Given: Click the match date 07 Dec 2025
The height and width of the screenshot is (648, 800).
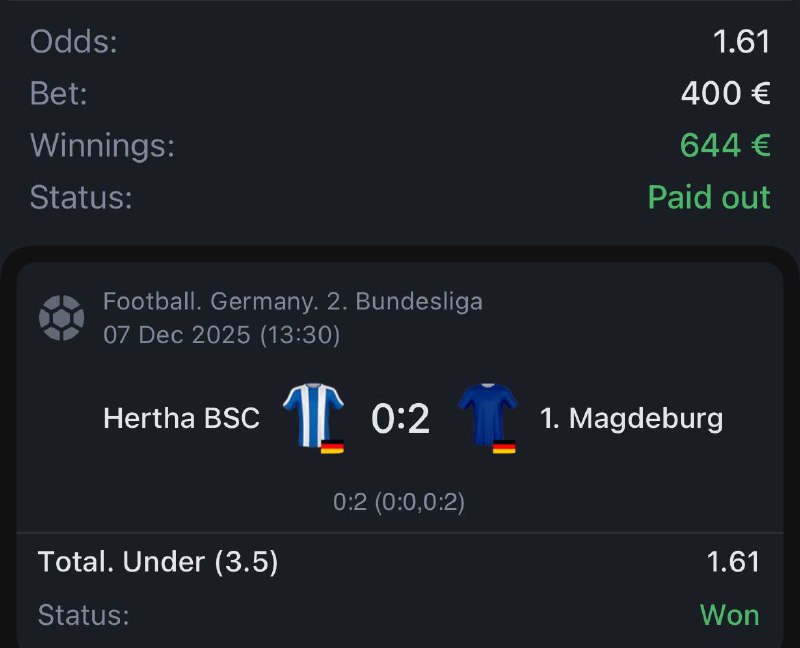Looking at the screenshot, I should tap(177, 335).
